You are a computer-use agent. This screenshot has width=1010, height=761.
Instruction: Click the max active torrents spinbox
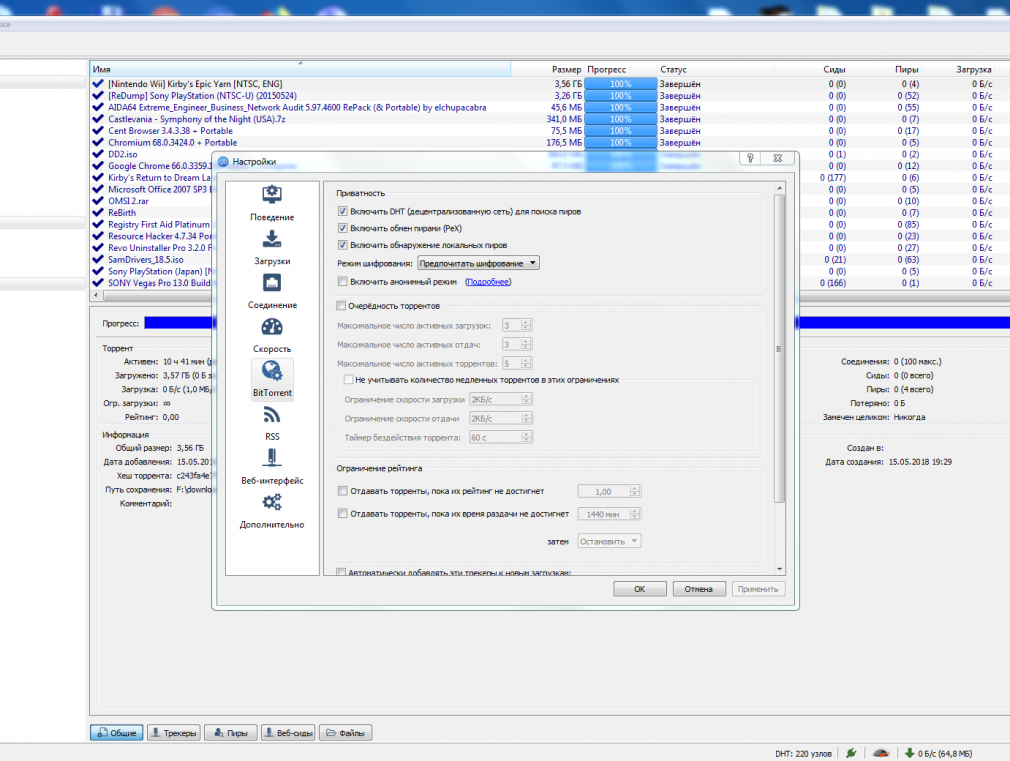click(x=517, y=363)
